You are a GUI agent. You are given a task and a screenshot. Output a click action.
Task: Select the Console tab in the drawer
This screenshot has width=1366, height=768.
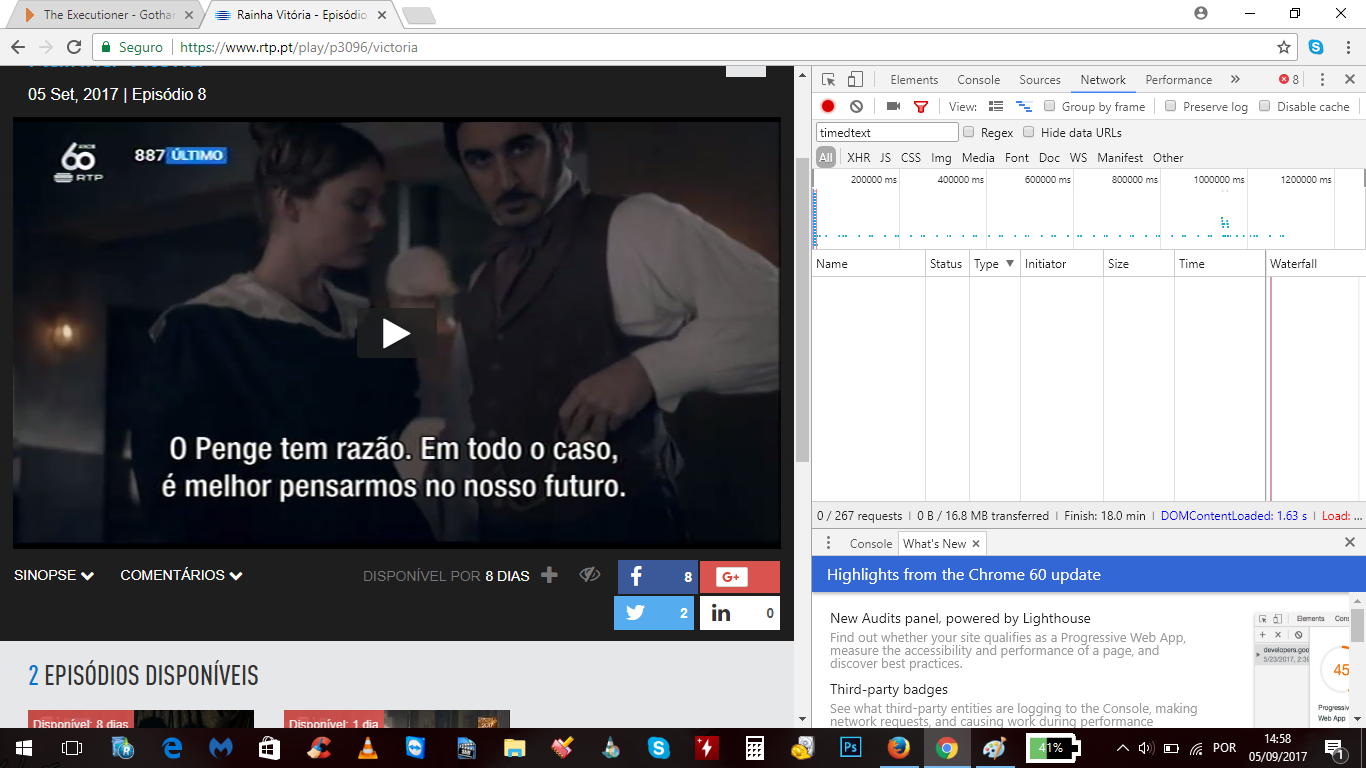(x=871, y=544)
